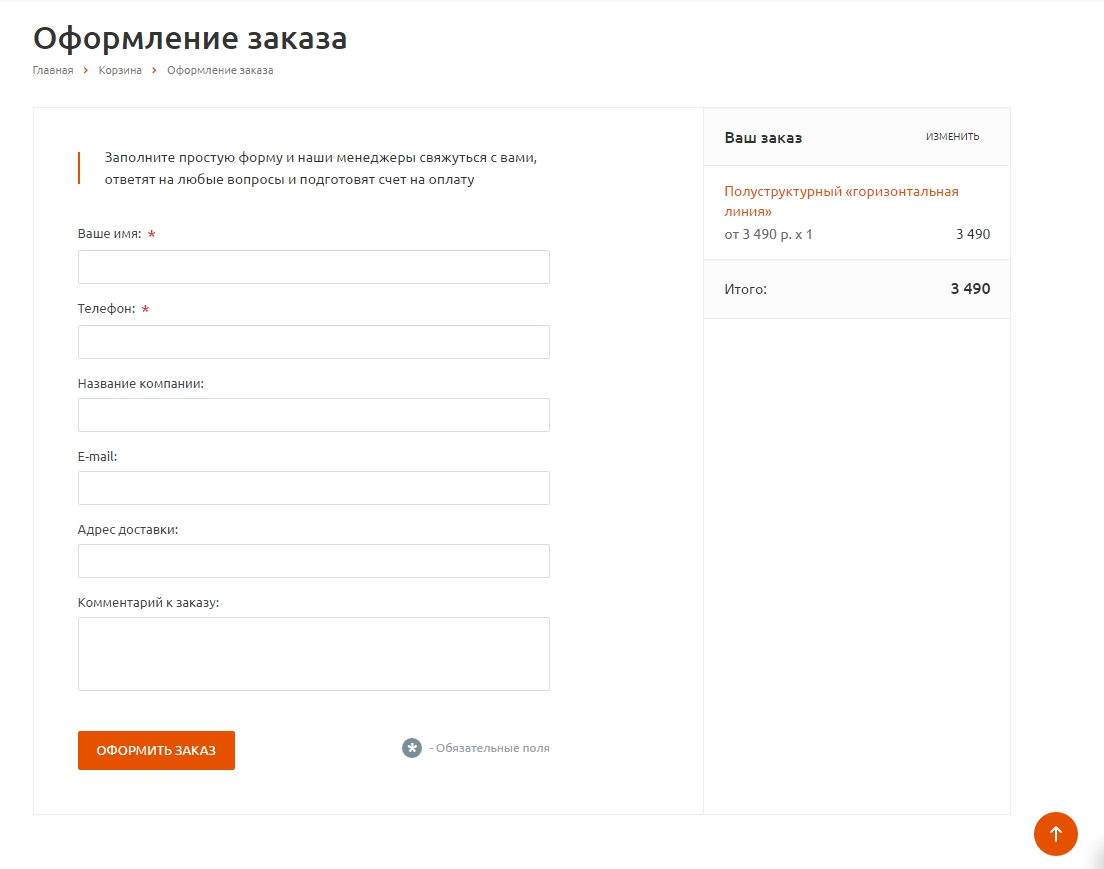This screenshot has width=1104, height=869.
Task: Click the red asterisk next to Телефон
Action: click(x=145, y=309)
